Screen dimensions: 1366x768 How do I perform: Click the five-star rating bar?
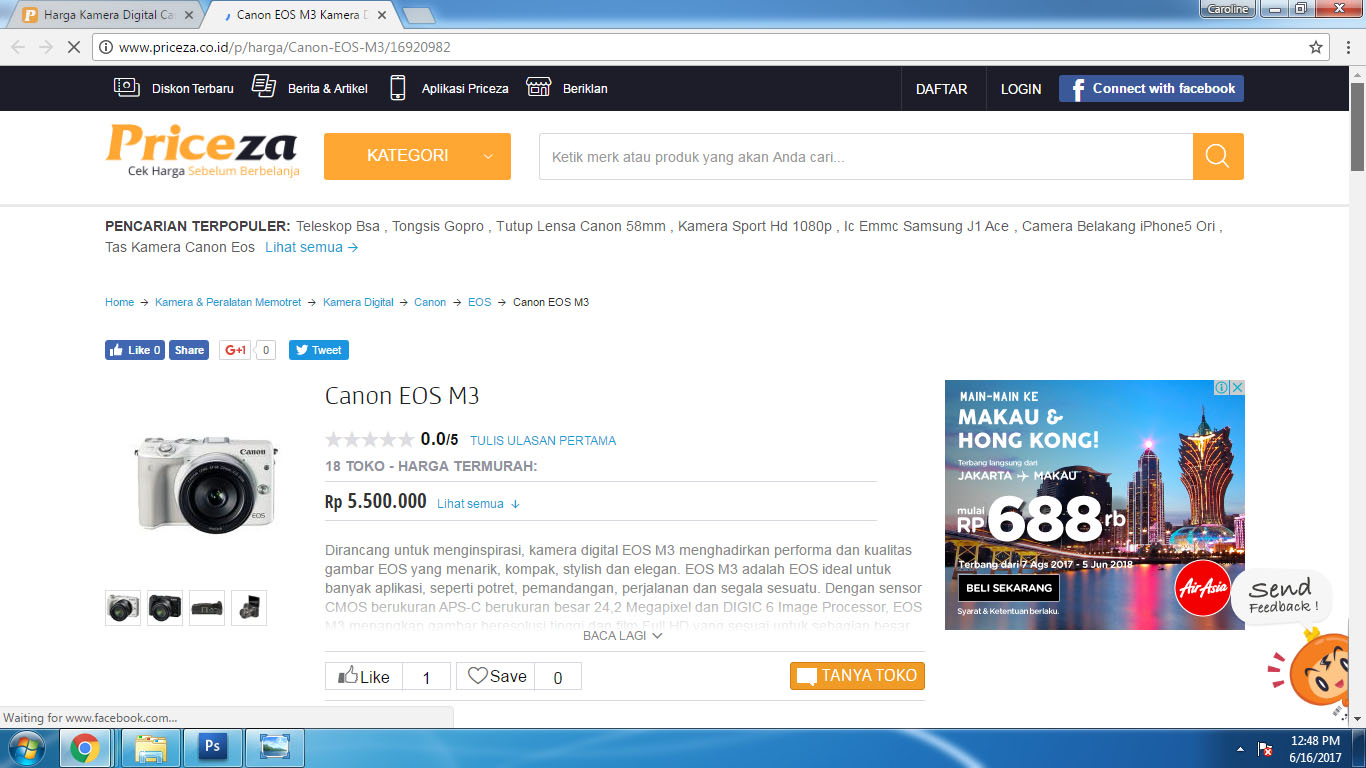tap(369, 439)
